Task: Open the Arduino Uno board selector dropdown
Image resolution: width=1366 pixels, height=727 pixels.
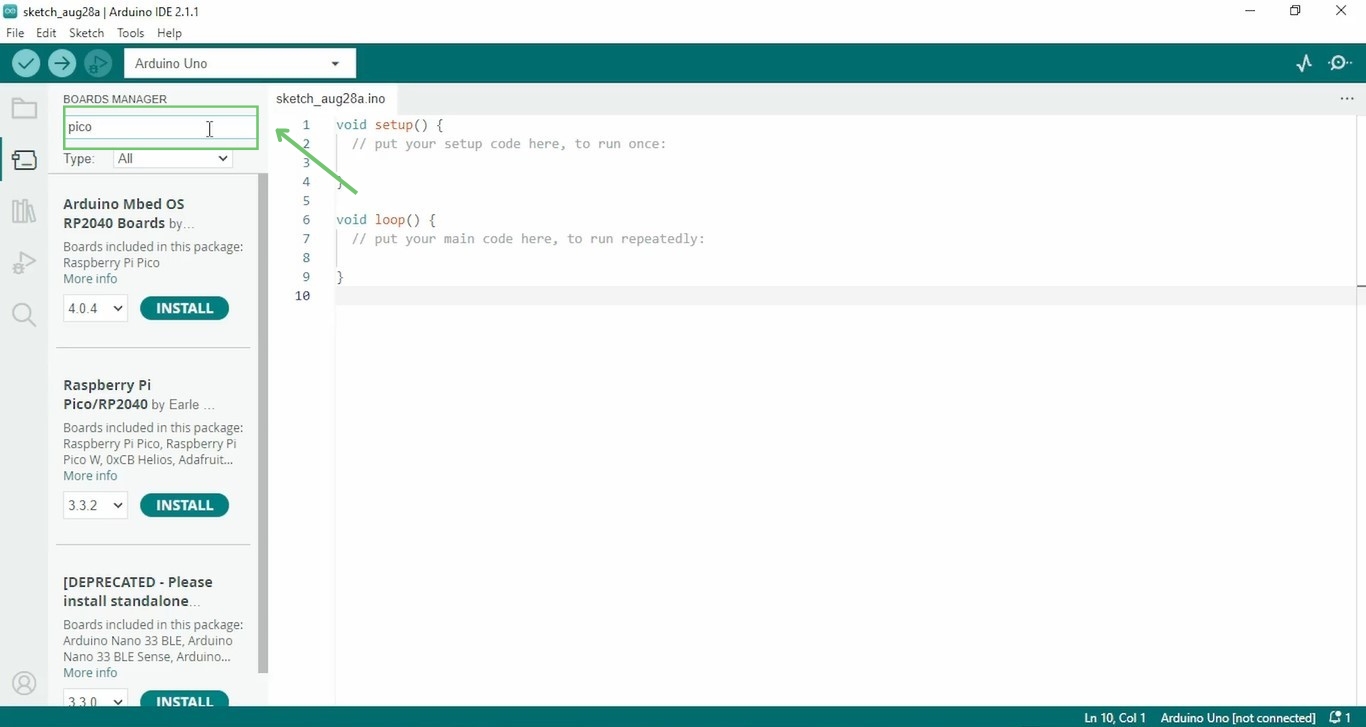Action: 239,62
